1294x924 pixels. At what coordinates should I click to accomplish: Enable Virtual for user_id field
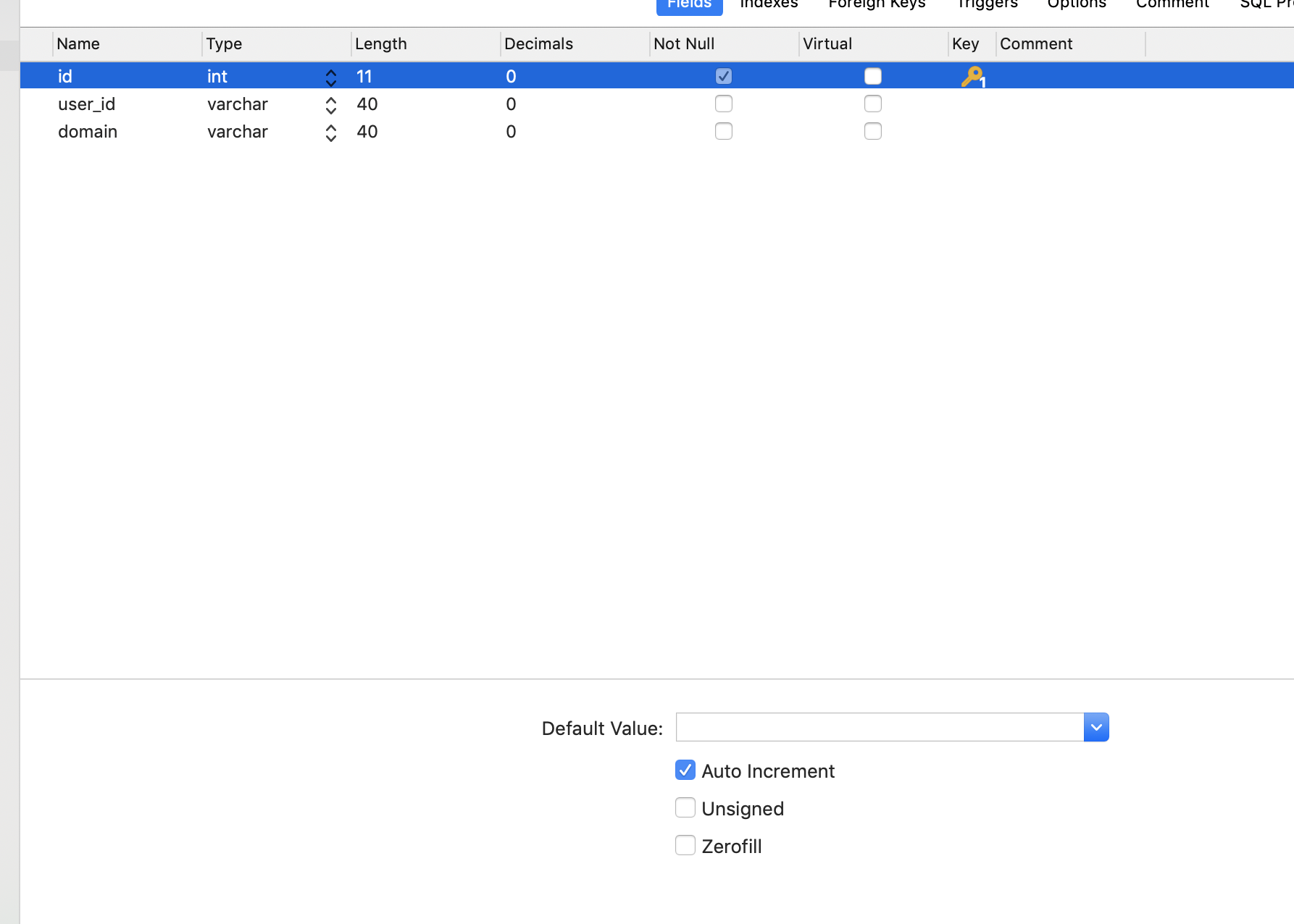(872, 104)
